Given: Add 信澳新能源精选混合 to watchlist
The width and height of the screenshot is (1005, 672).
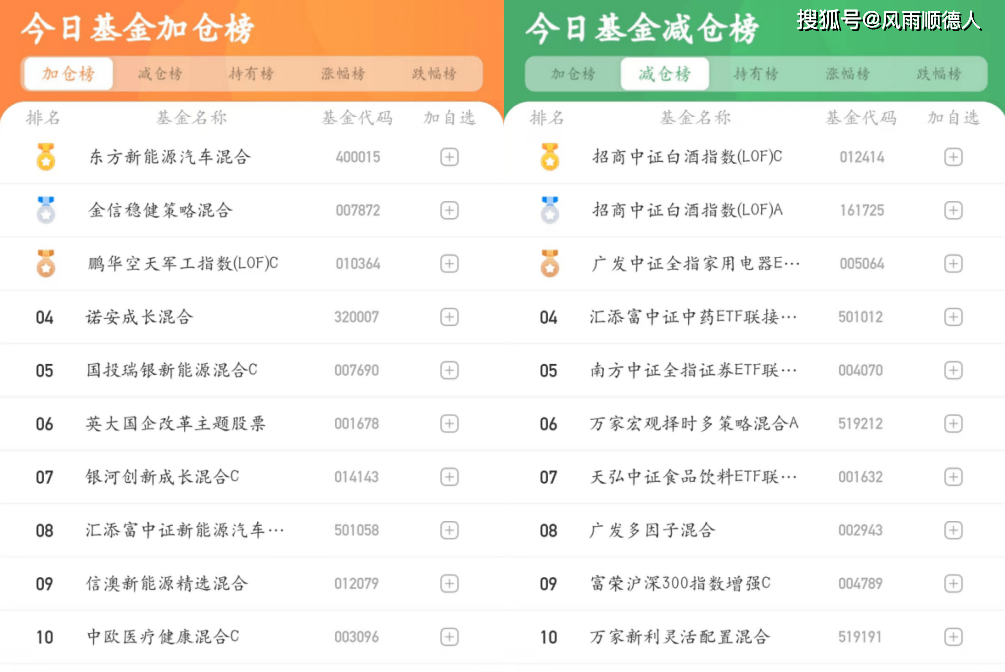Looking at the screenshot, I should pos(449,584).
